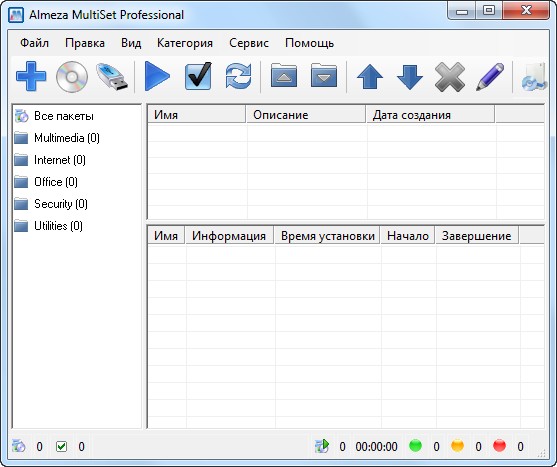
Task: Open the Сервис menu
Action: point(249,43)
